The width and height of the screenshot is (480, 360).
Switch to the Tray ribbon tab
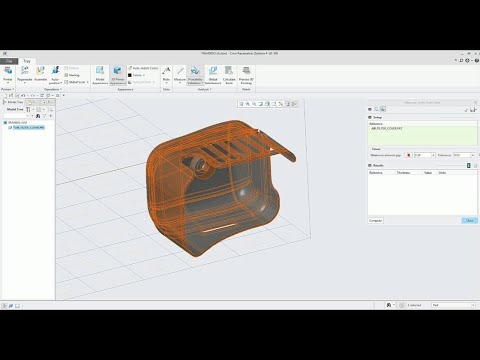click(x=27, y=61)
